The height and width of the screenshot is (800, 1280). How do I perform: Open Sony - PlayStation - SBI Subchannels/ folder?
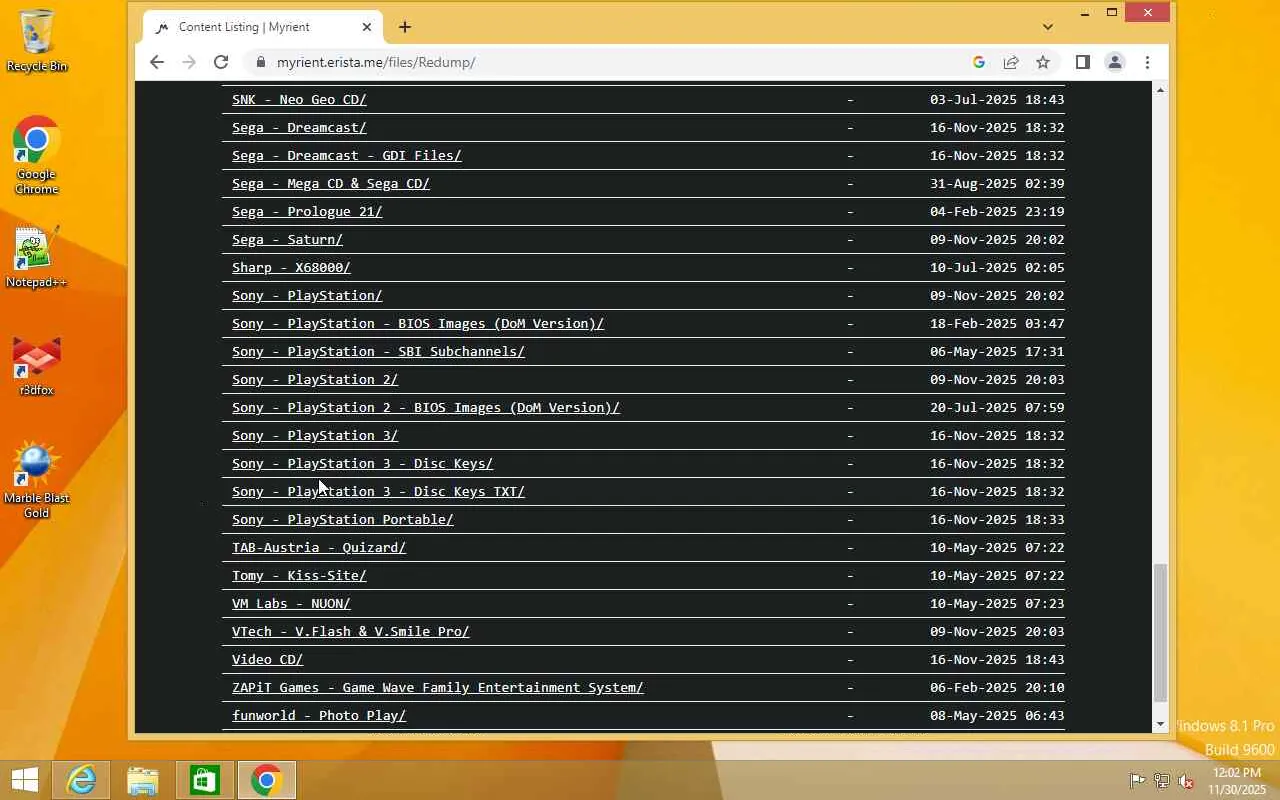(378, 352)
